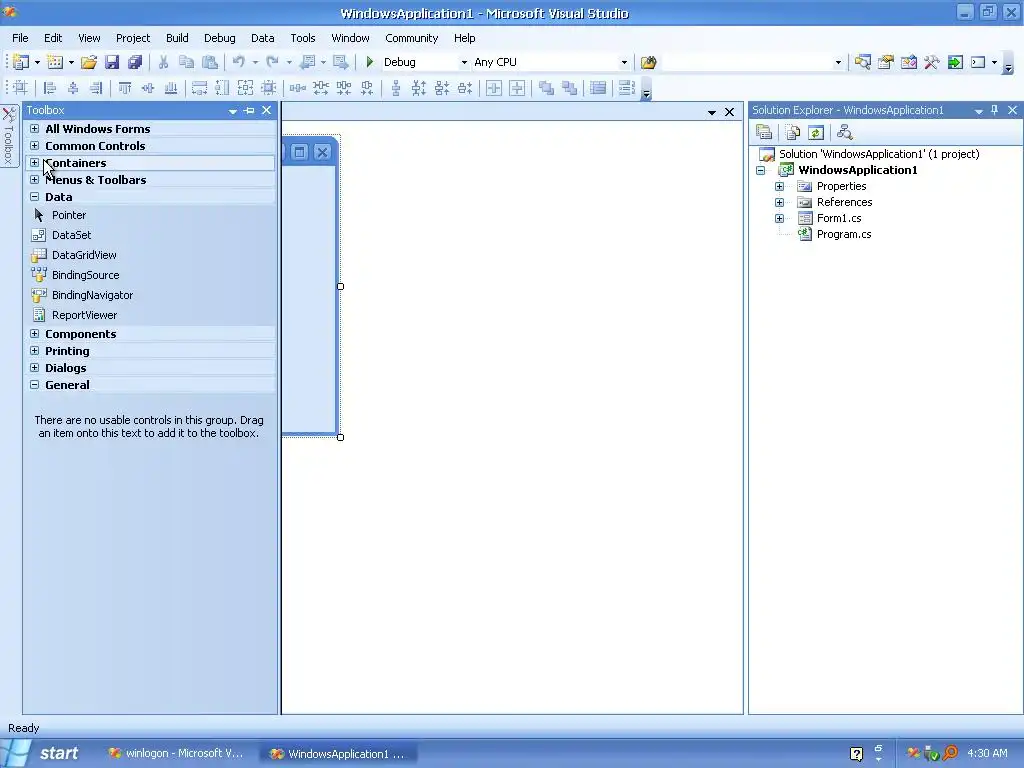Click the Bring to Front layout icon
The height and width of the screenshot is (768, 1024).
(x=546, y=88)
